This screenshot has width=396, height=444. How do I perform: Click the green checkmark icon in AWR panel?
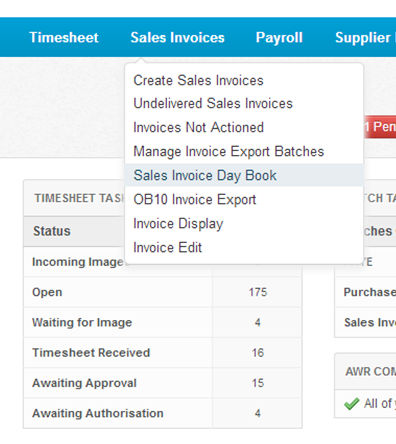click(x=352, y=404)
